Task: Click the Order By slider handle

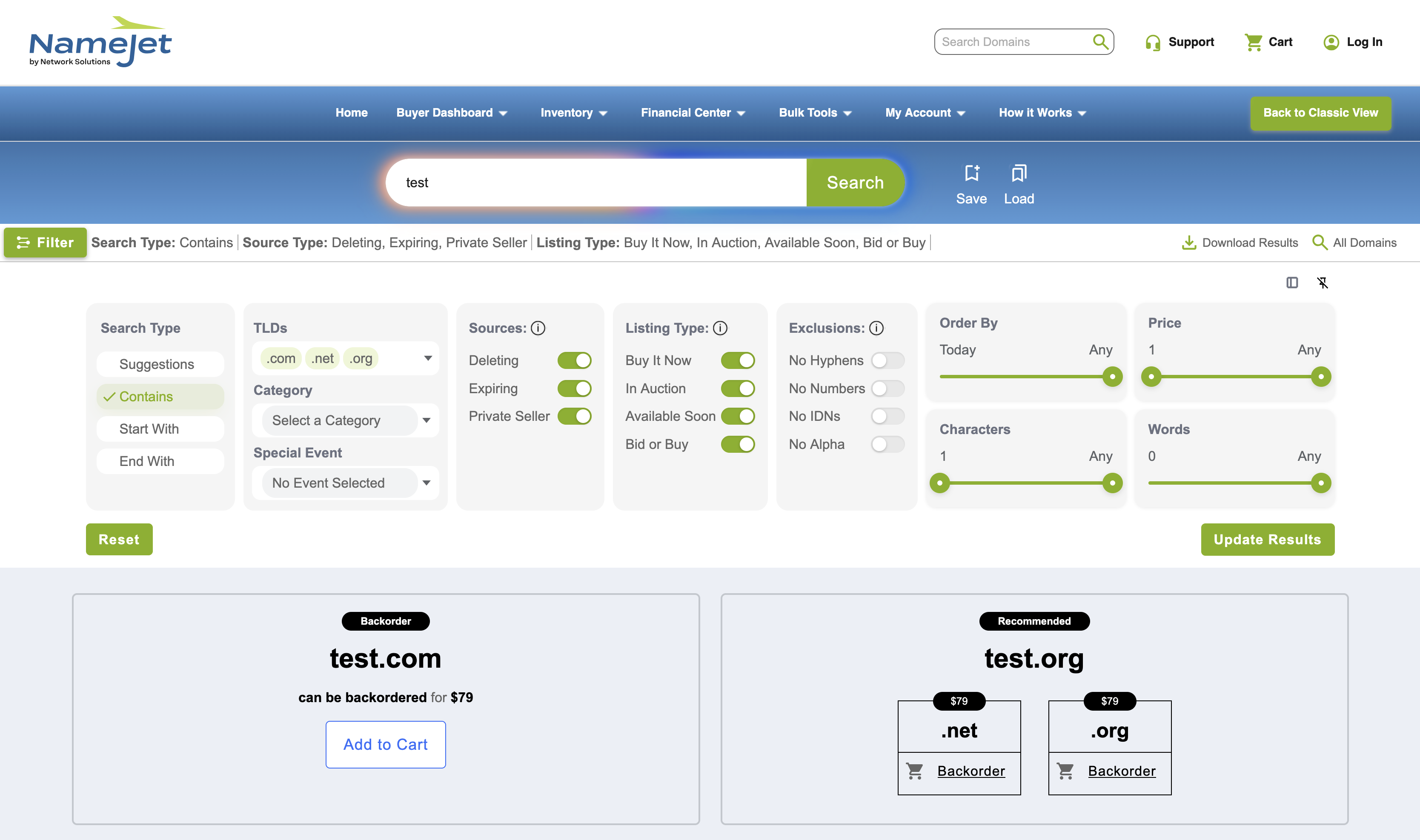Action: click(x=1112, y=377)
